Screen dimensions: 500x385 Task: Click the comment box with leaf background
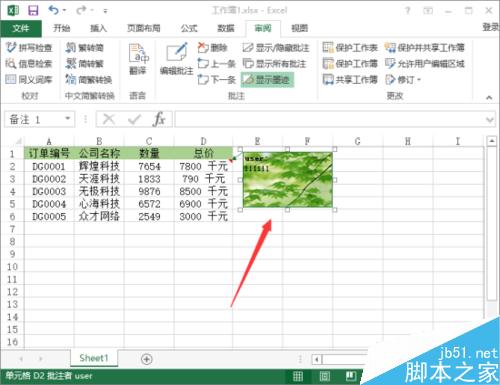[288, 180]
